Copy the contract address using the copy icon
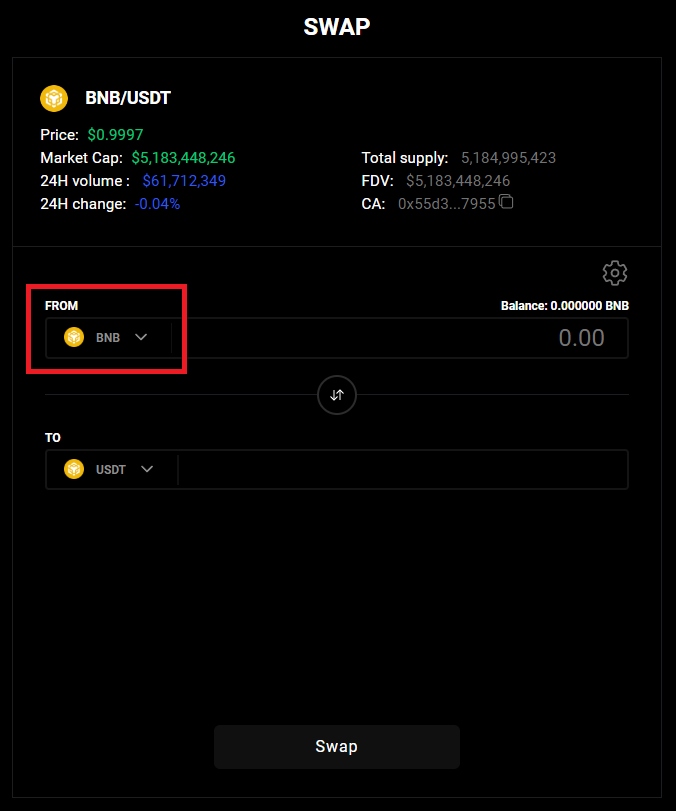The width and height of the screenshot is (676, 811). [x=506, y=203]
